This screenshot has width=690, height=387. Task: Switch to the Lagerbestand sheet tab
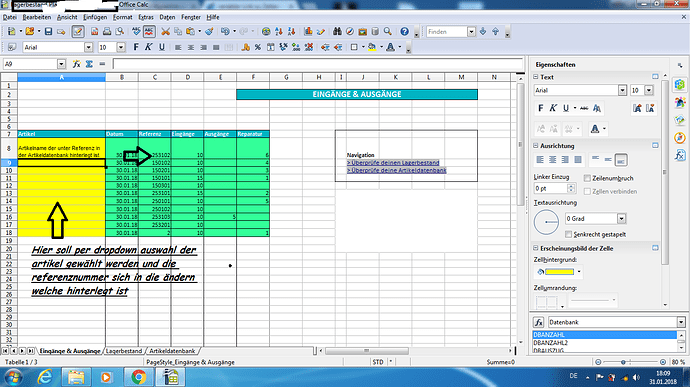pyautogui.click(x=124, y=351)
